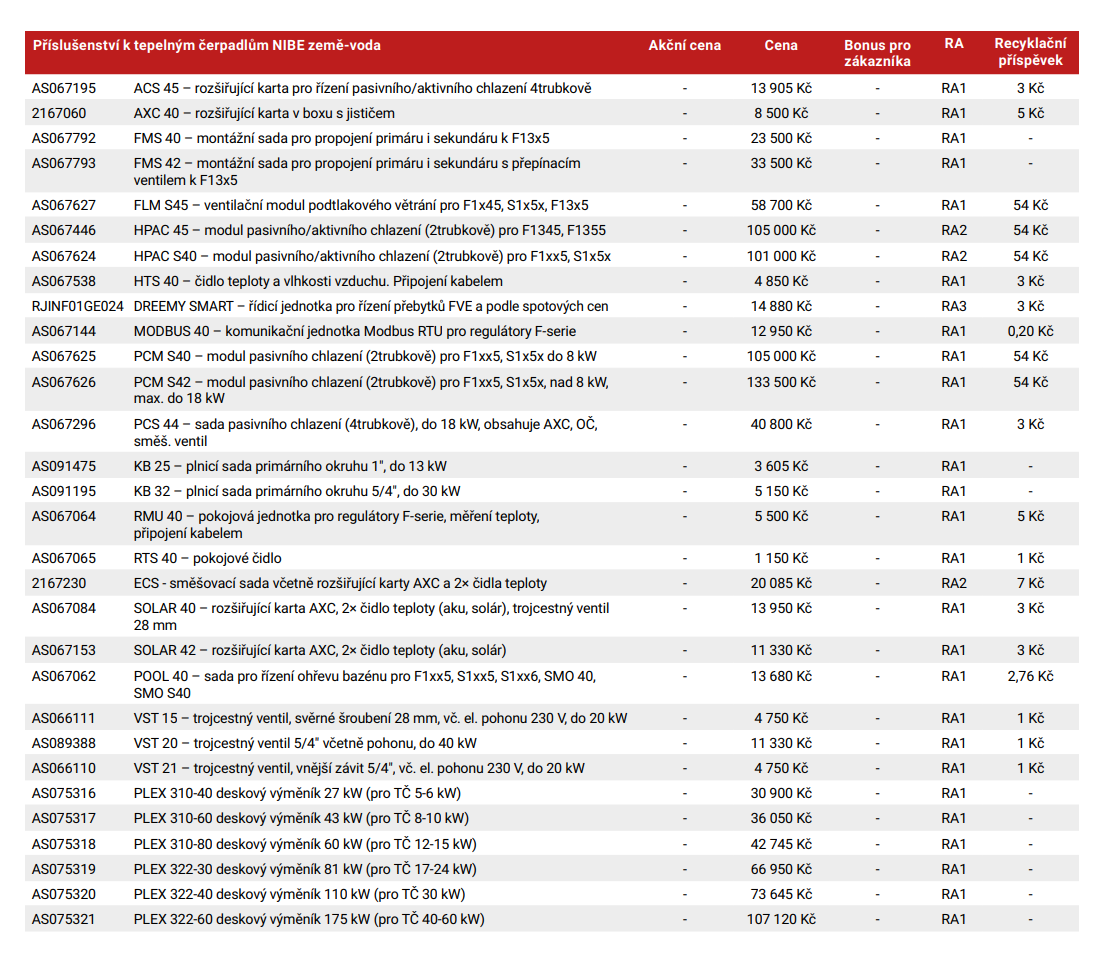Image resolution: width=1112 pixels, height=961 pixels.
Task: Select product code AS075321
Action: click(64, 919)
